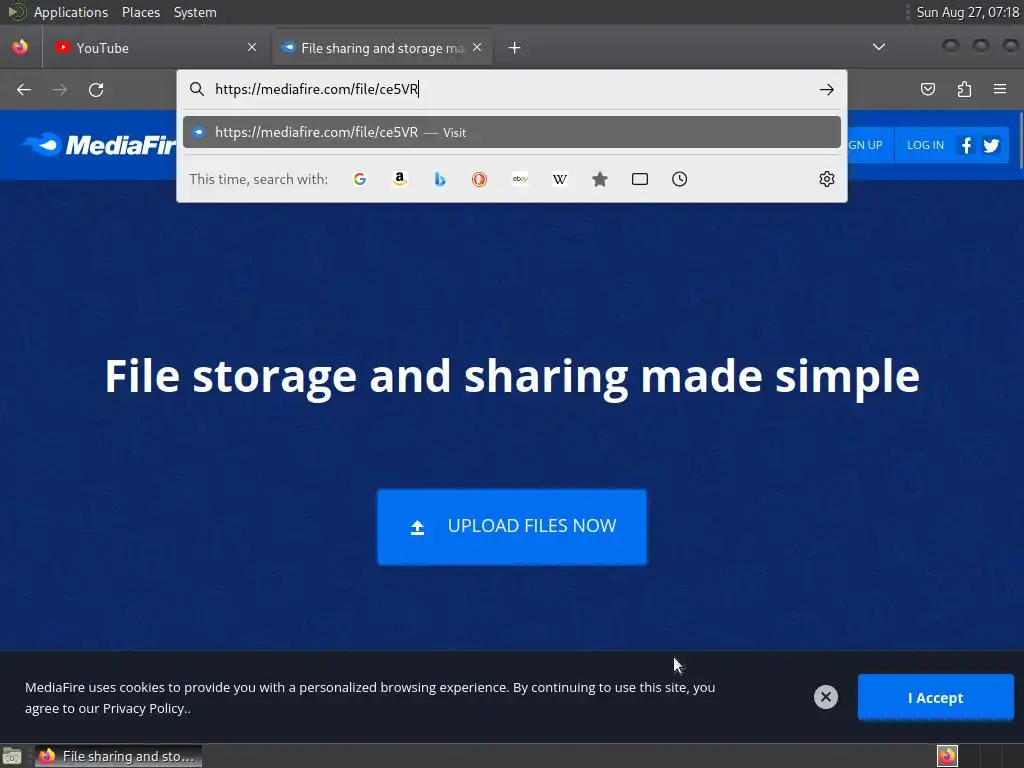Image resolution: width=1024 pixels, height=768 pixels.
Task: Select the File sharing and storage tab
Action: pos(383,48)
